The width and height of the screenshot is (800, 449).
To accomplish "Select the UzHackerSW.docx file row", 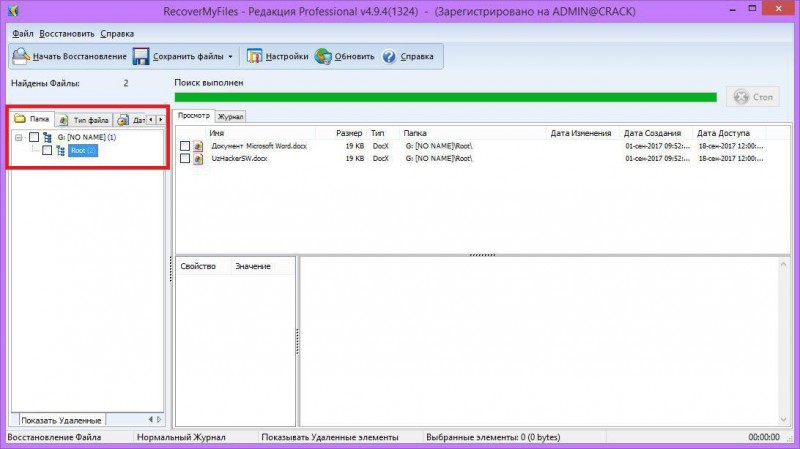I will click(472, 159).
